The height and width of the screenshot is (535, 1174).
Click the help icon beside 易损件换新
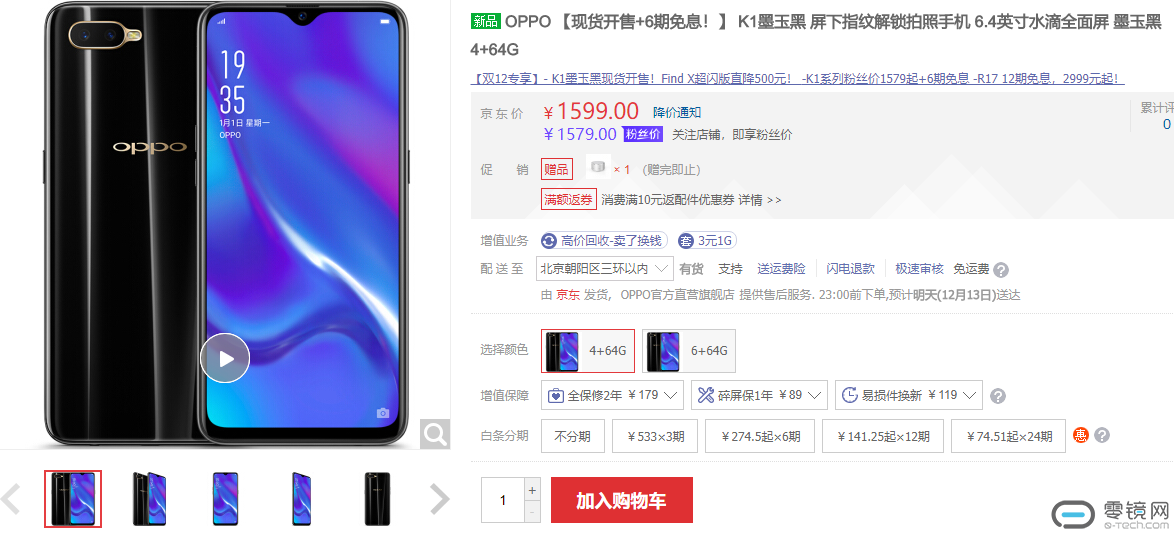click(x=998, y=396)
